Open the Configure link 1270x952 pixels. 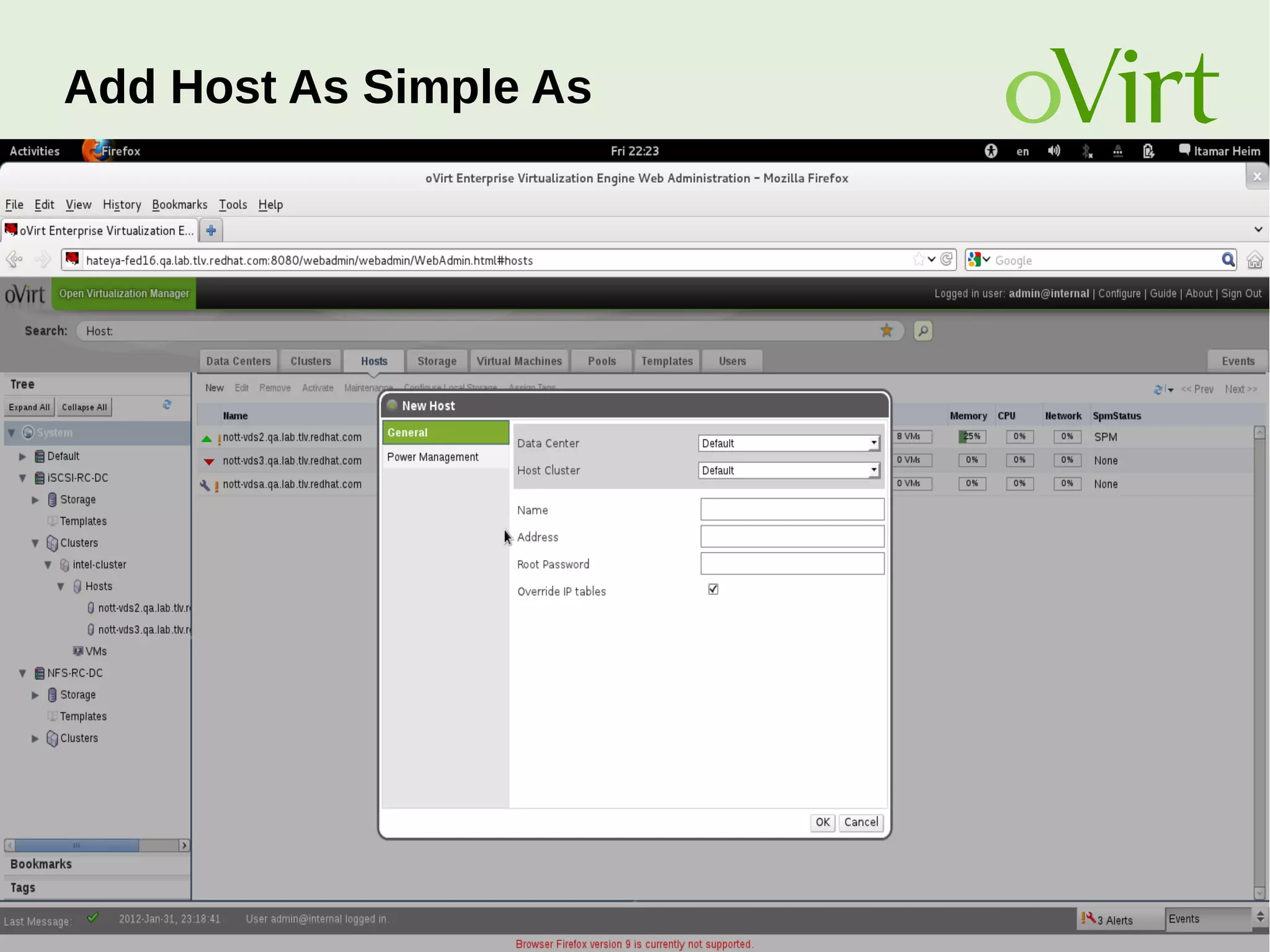[x=1119, y=294]
